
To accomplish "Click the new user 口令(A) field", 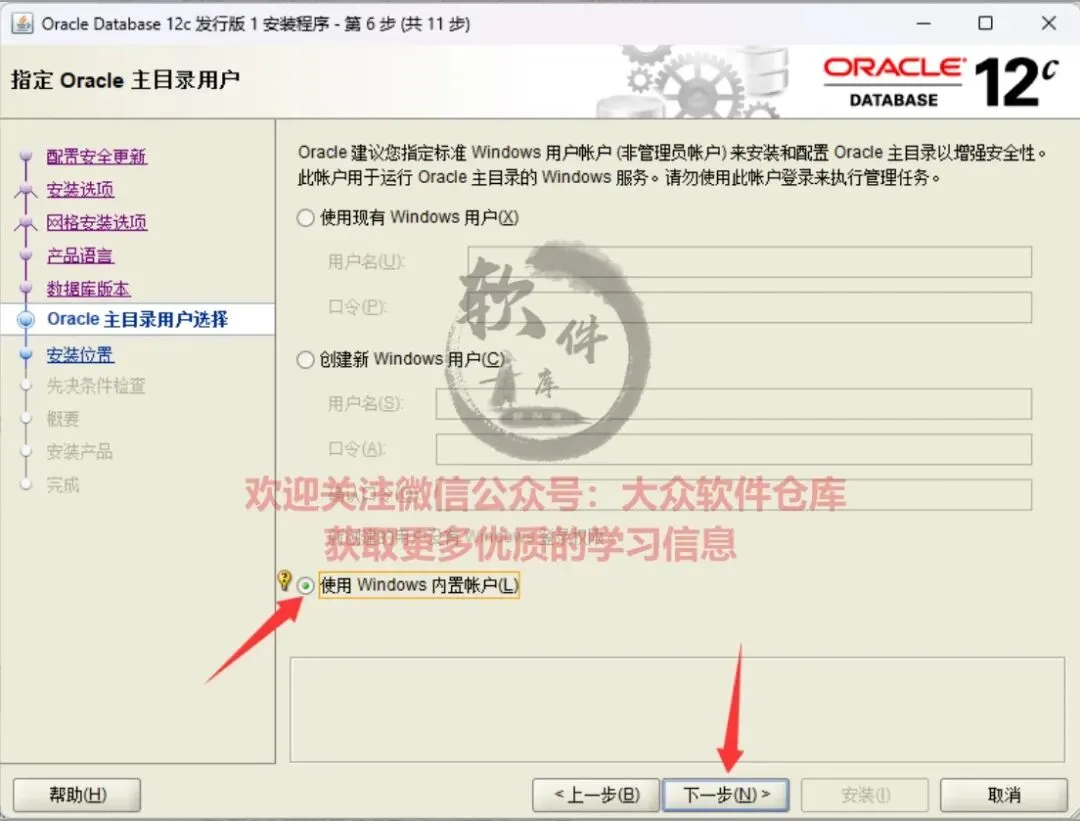I will pos(734,449).
